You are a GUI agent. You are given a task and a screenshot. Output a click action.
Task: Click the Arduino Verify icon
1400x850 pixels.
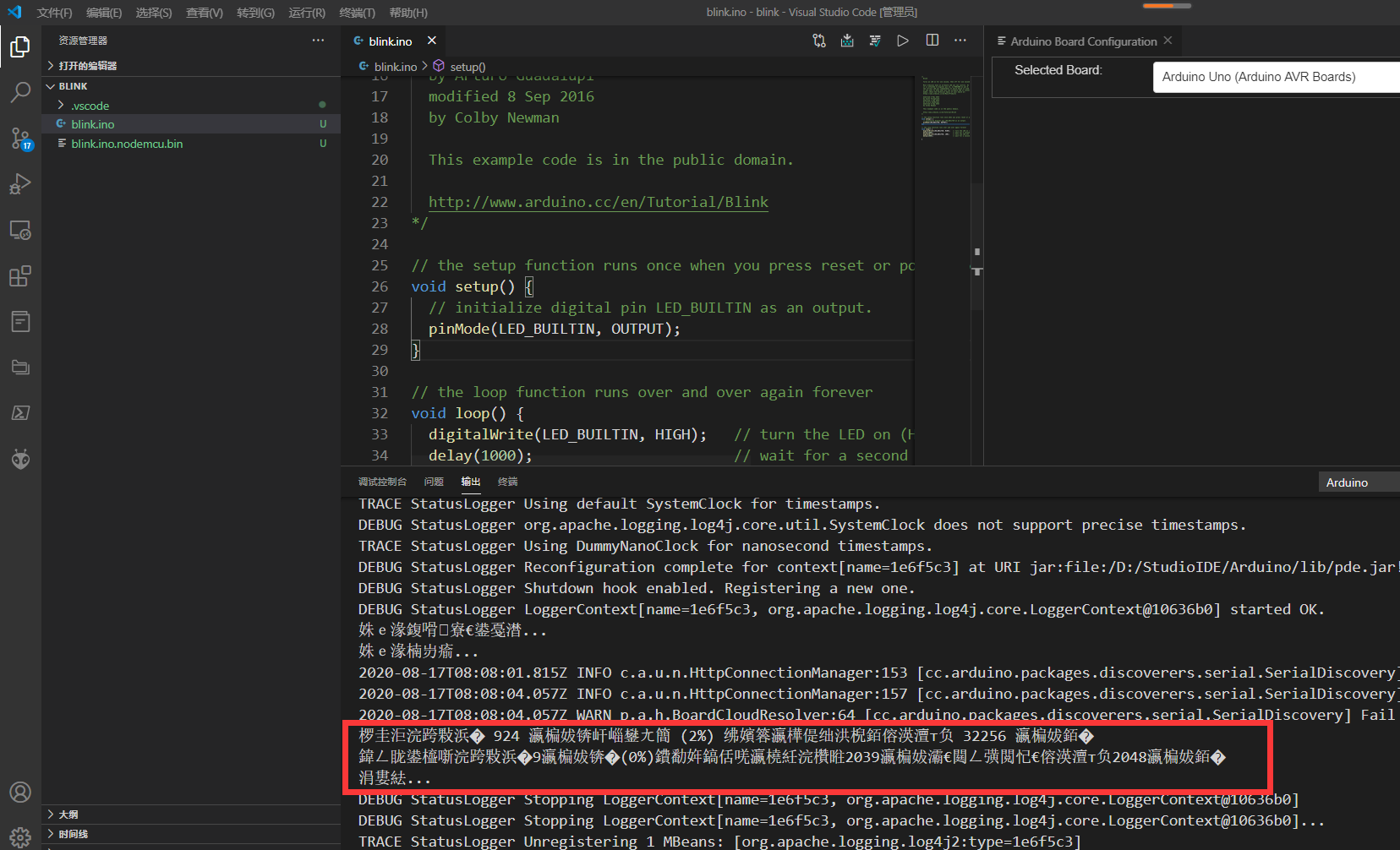tap(875, 41)
